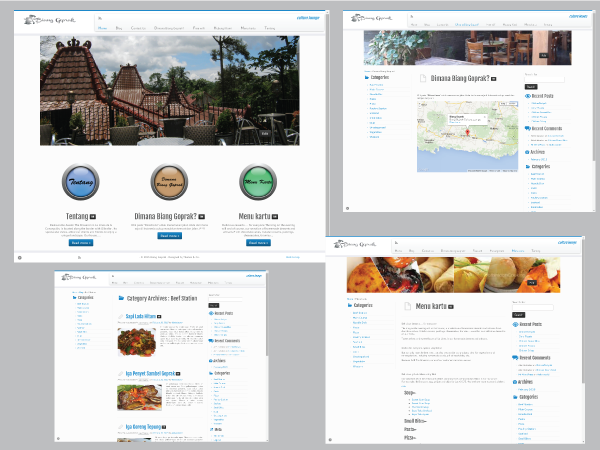Click the red map marker on the map

pyautogui.click(x=467, y=132)
